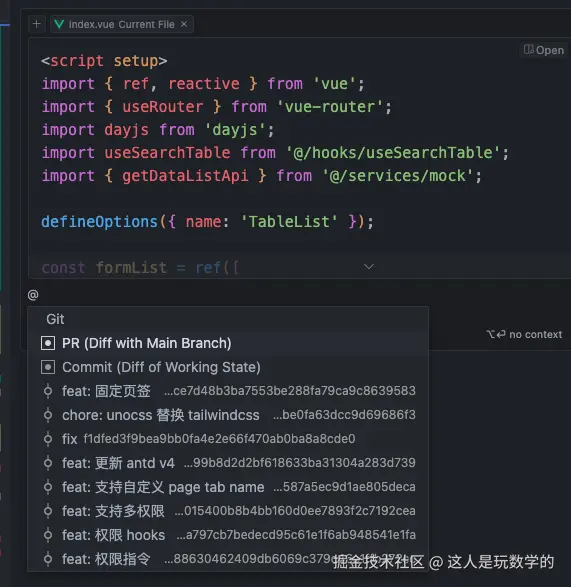This screenshot has height=587, width=571.
Task: Click the '@/hooks/useSearchTable' import string
Action: point(393,153)
